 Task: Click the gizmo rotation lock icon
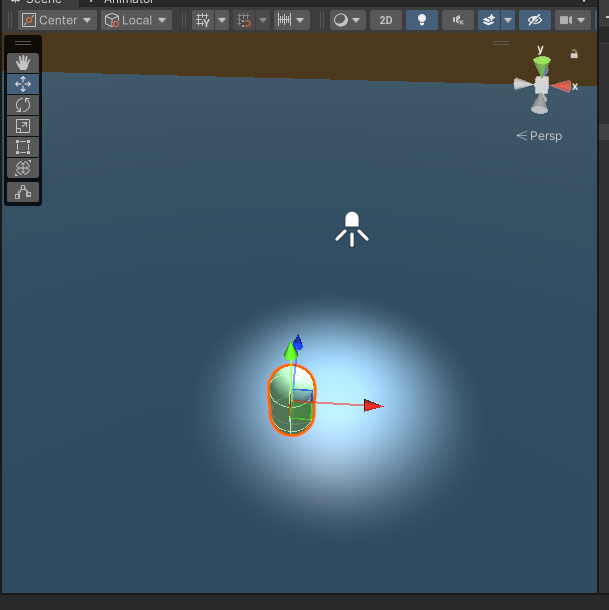click(x=574, y=54)
